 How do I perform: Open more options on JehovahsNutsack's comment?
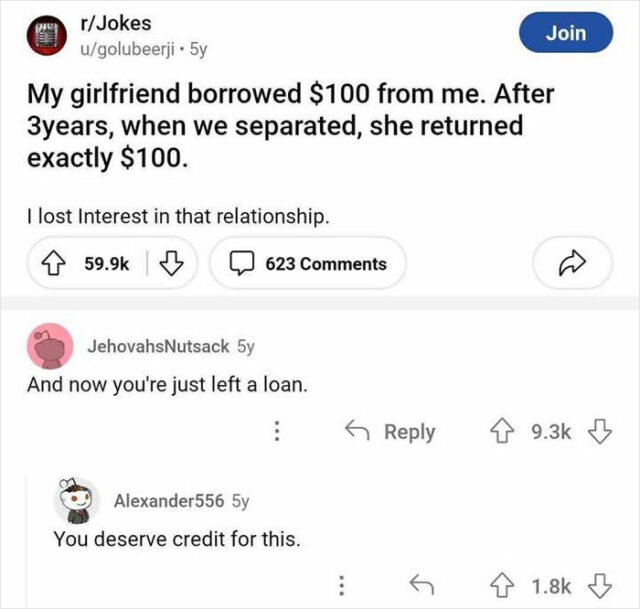click(279, 431)
